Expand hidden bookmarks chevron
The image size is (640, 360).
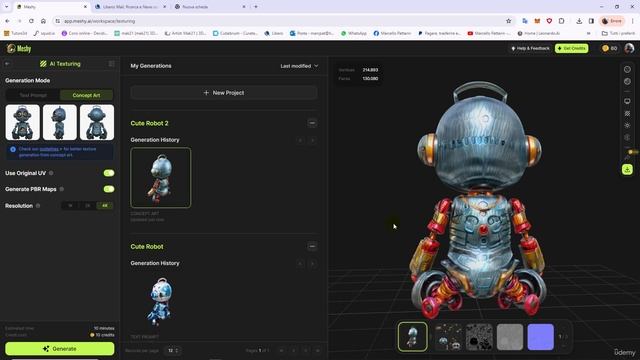point(589,33)
